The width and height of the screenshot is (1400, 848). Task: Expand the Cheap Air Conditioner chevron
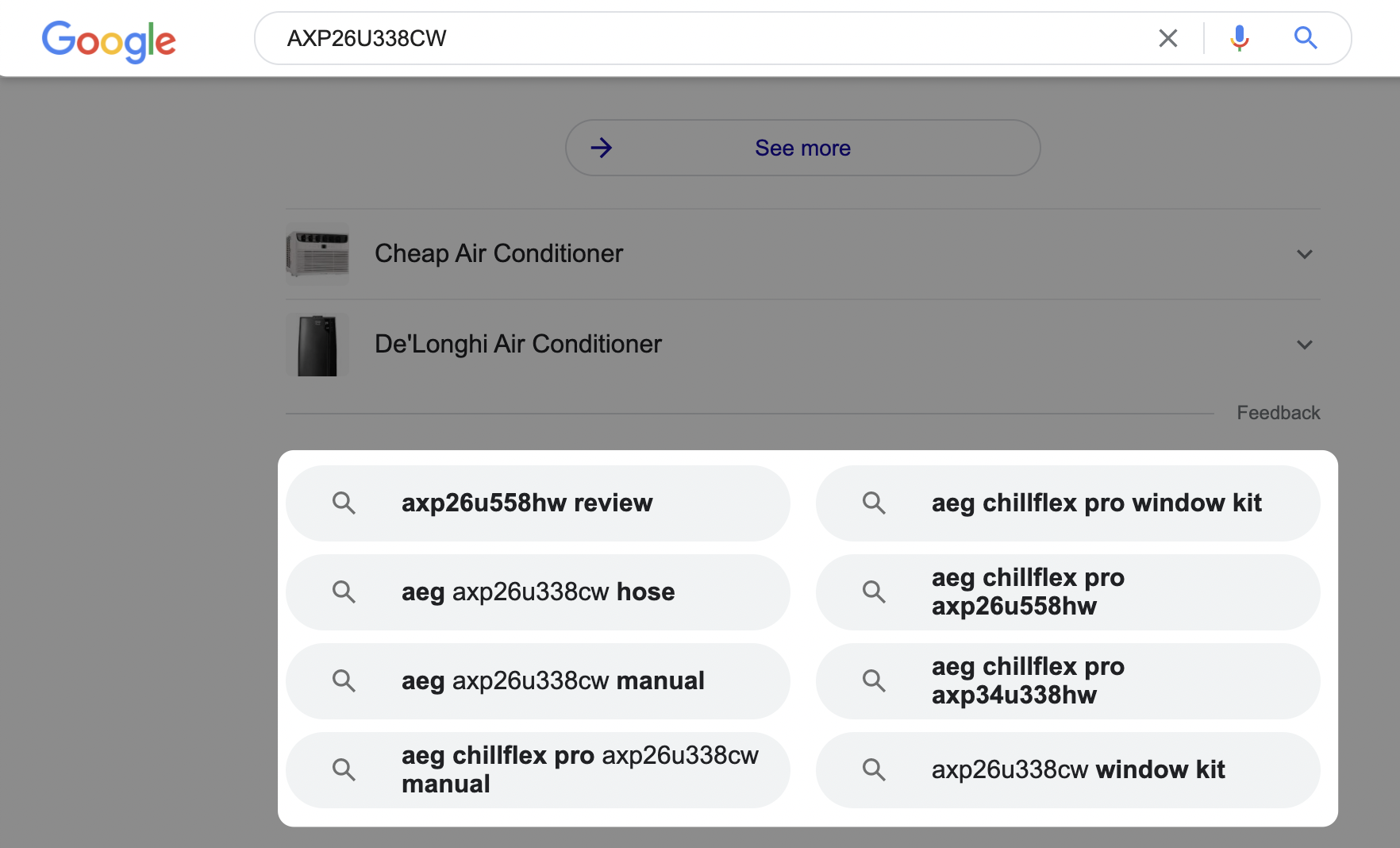(1304, 254)
